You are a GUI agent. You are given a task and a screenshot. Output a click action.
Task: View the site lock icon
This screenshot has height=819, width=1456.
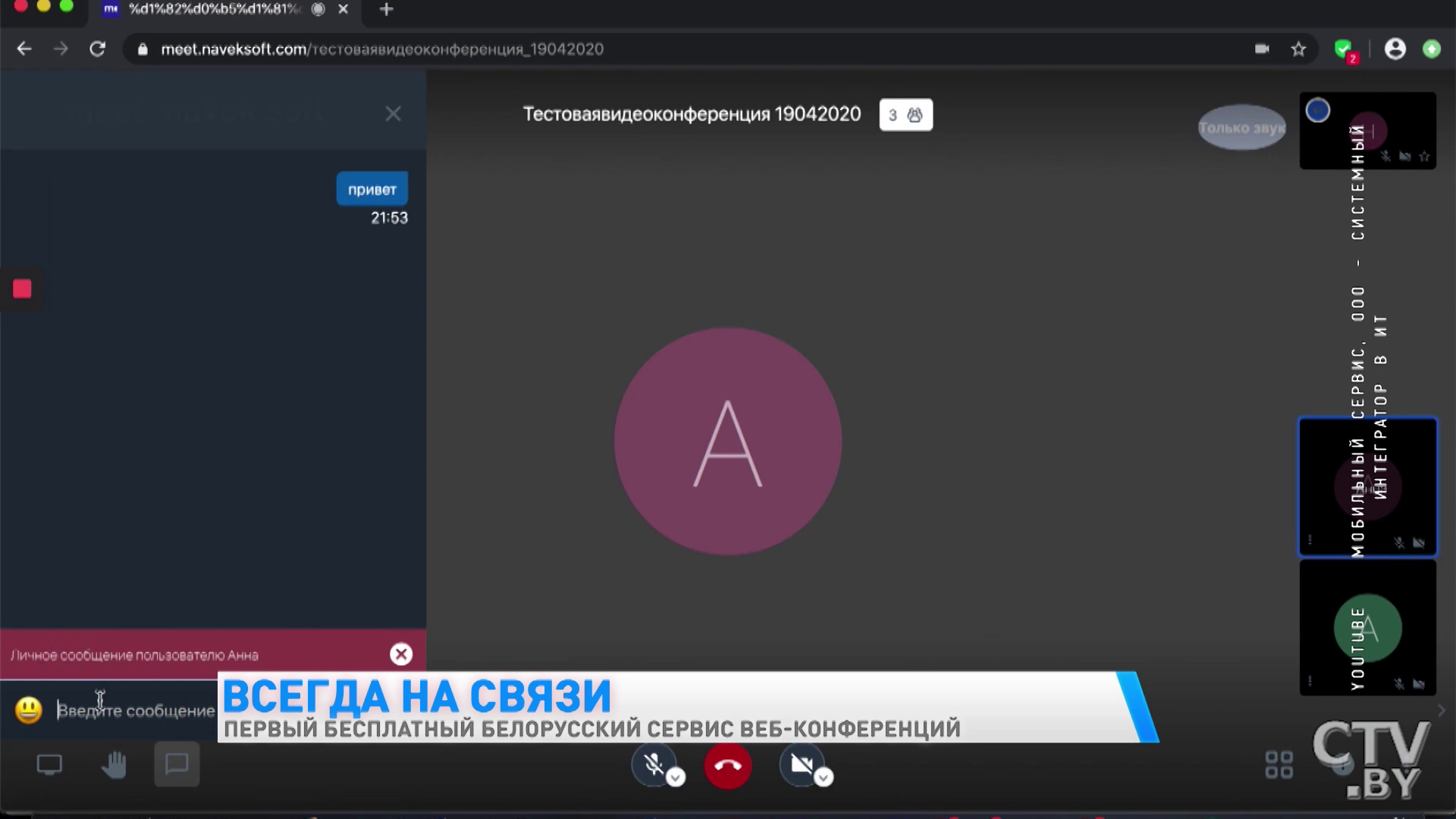[x=143, y=49]
